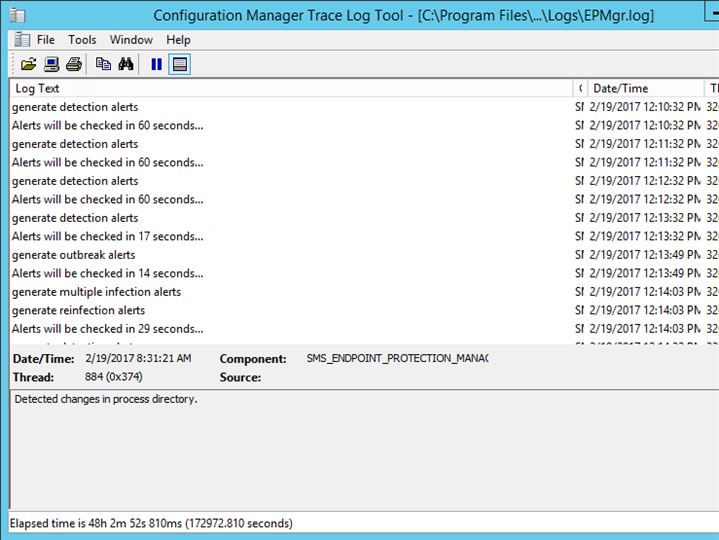Click the Open on Server computer icon

[51, 64]
